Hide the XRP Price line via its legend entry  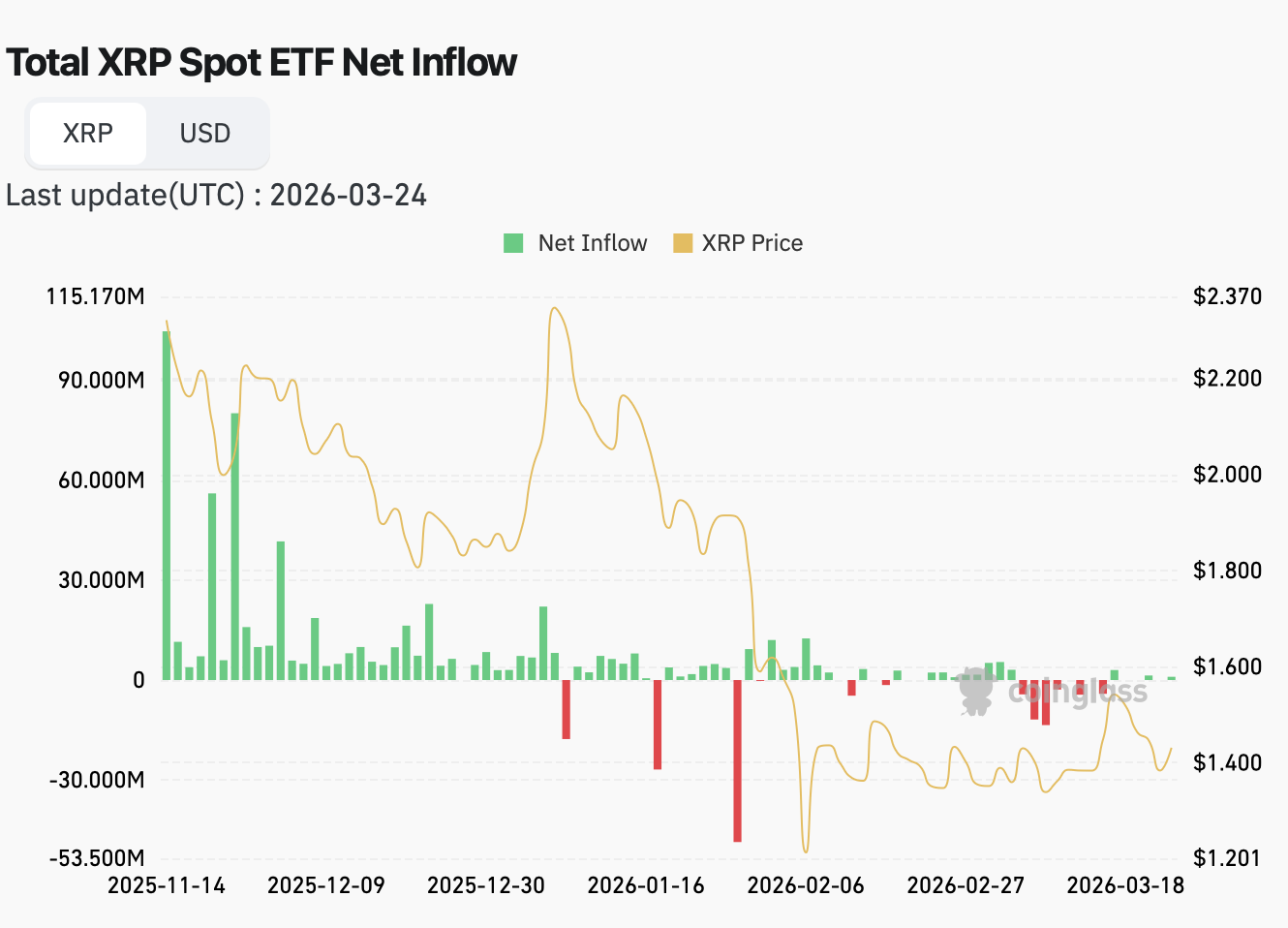(752, 243)
